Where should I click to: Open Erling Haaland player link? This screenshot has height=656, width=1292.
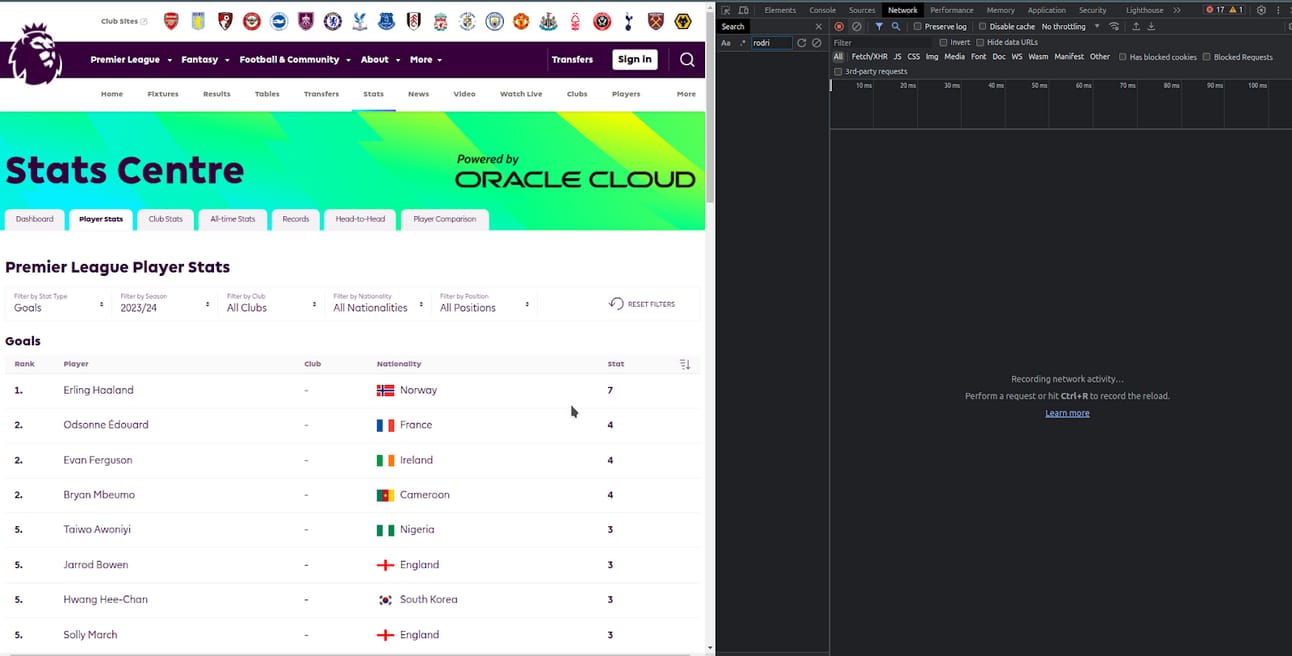tap(98, 390)
